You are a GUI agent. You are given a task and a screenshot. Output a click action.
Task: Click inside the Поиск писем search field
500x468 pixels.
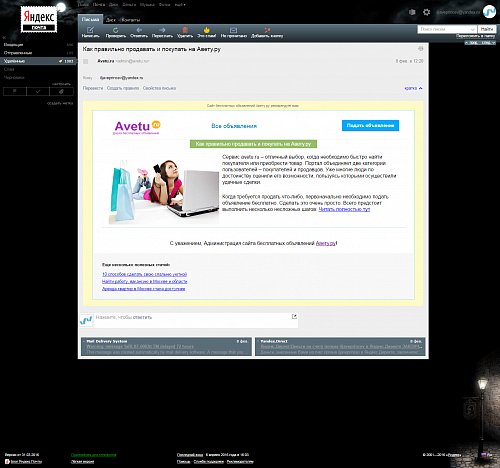click(x=444, y=29)
